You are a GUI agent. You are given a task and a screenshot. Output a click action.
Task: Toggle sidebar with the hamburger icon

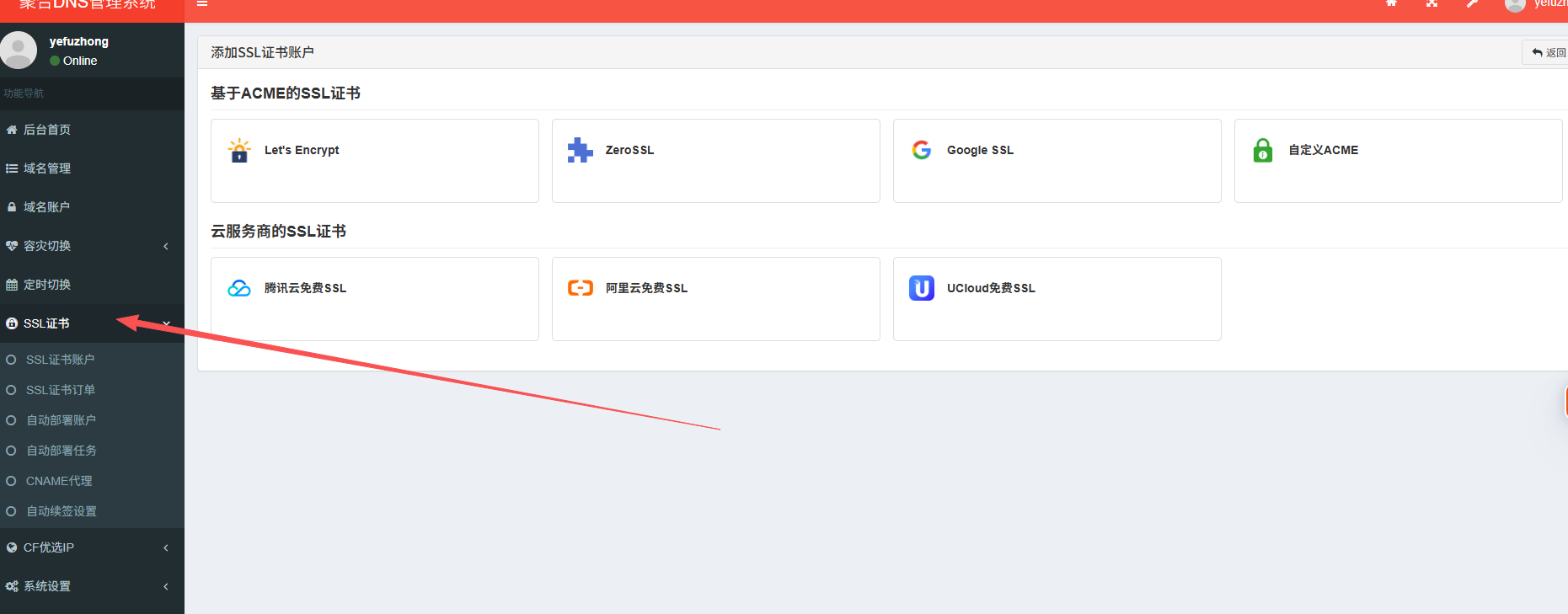point(202,4)
